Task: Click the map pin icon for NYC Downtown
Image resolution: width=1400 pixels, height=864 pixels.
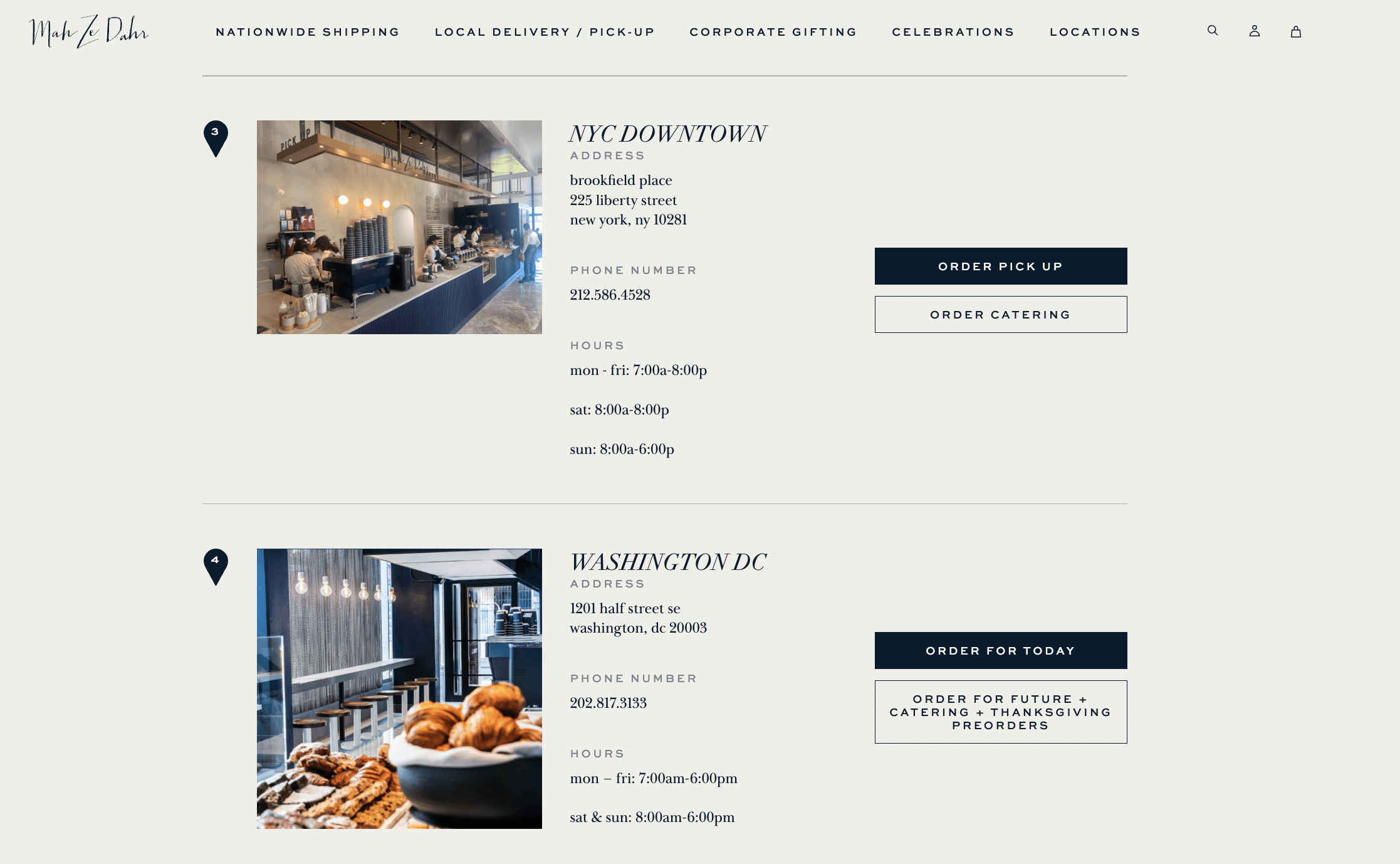Action: (x=214, y=139)
